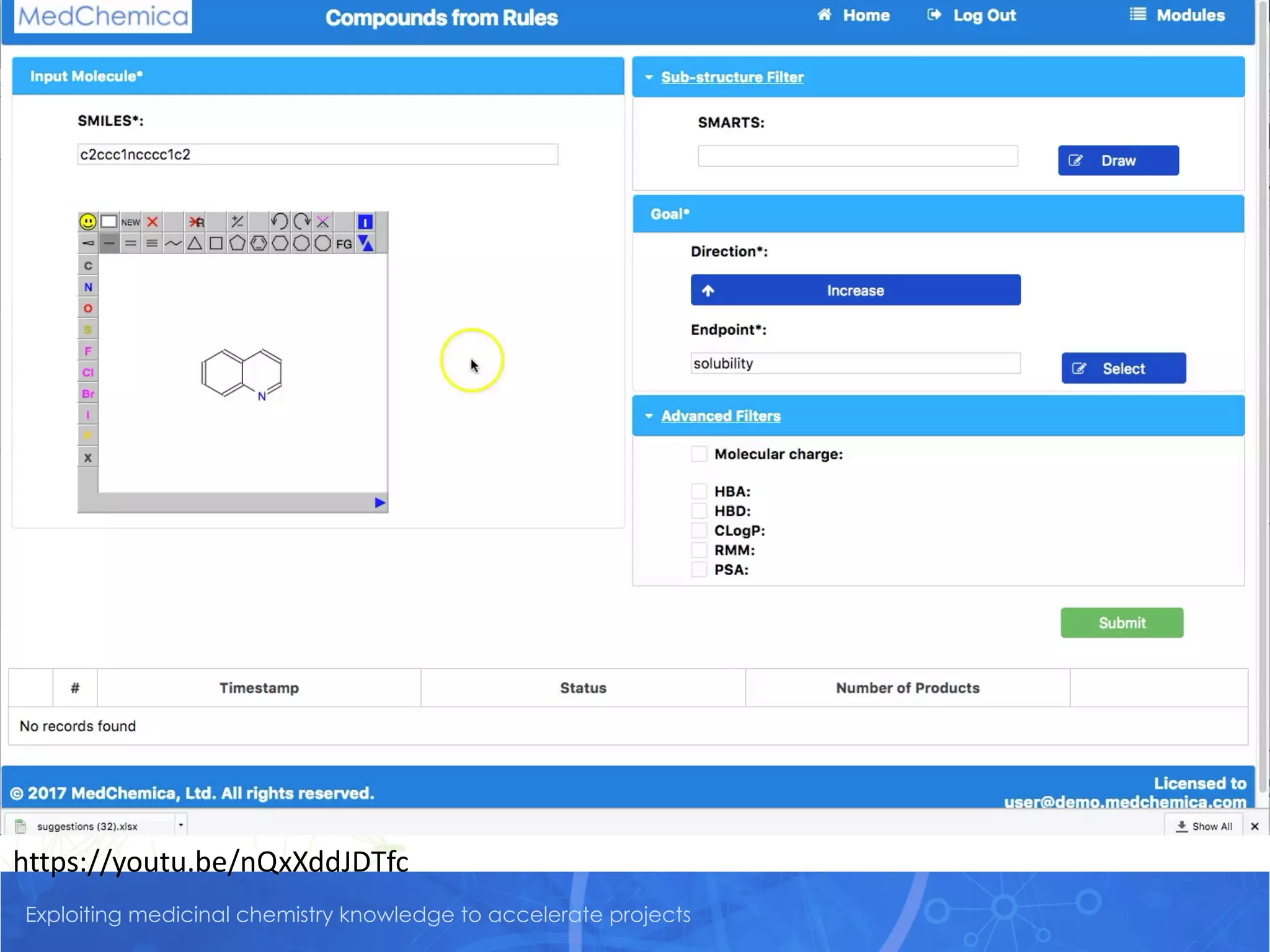Select the chain (wavy line) tool
The image size is (1270, 952).
point(173,244)
